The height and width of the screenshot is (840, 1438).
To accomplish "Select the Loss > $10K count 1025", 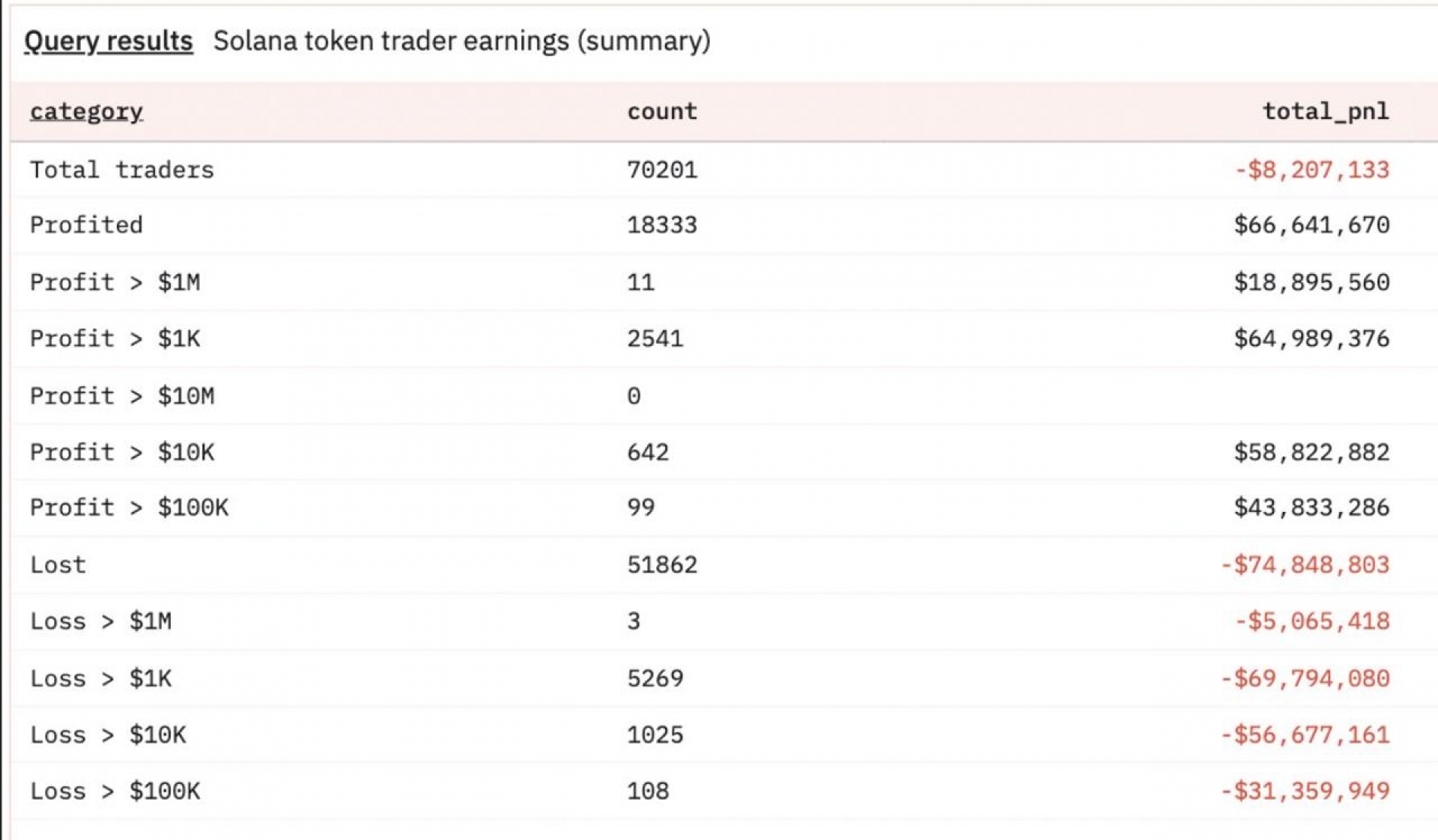I will [655, 734].
